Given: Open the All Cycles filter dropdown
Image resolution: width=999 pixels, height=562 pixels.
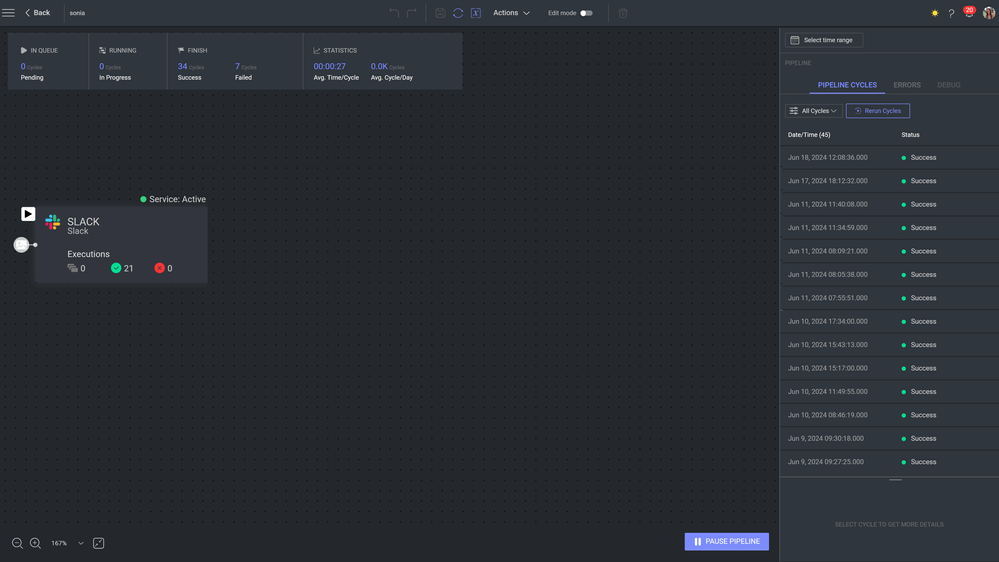Looking at the screenshot, I should click(814, 111).
